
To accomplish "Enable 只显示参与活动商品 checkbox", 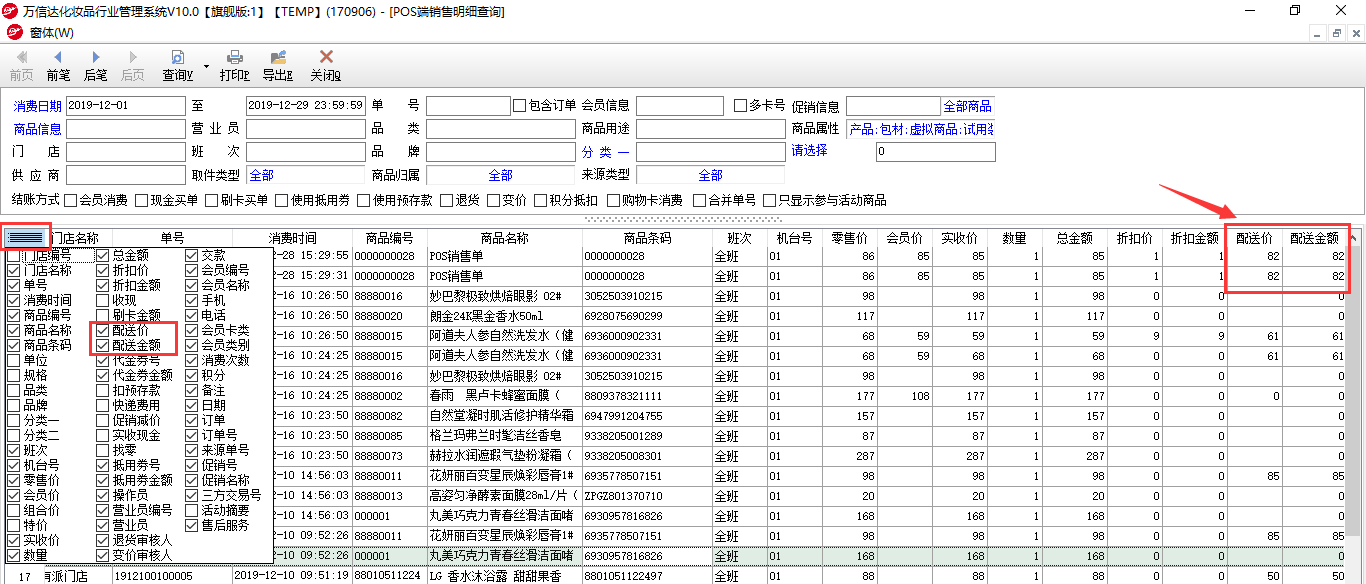I will [x=769, y=200].
